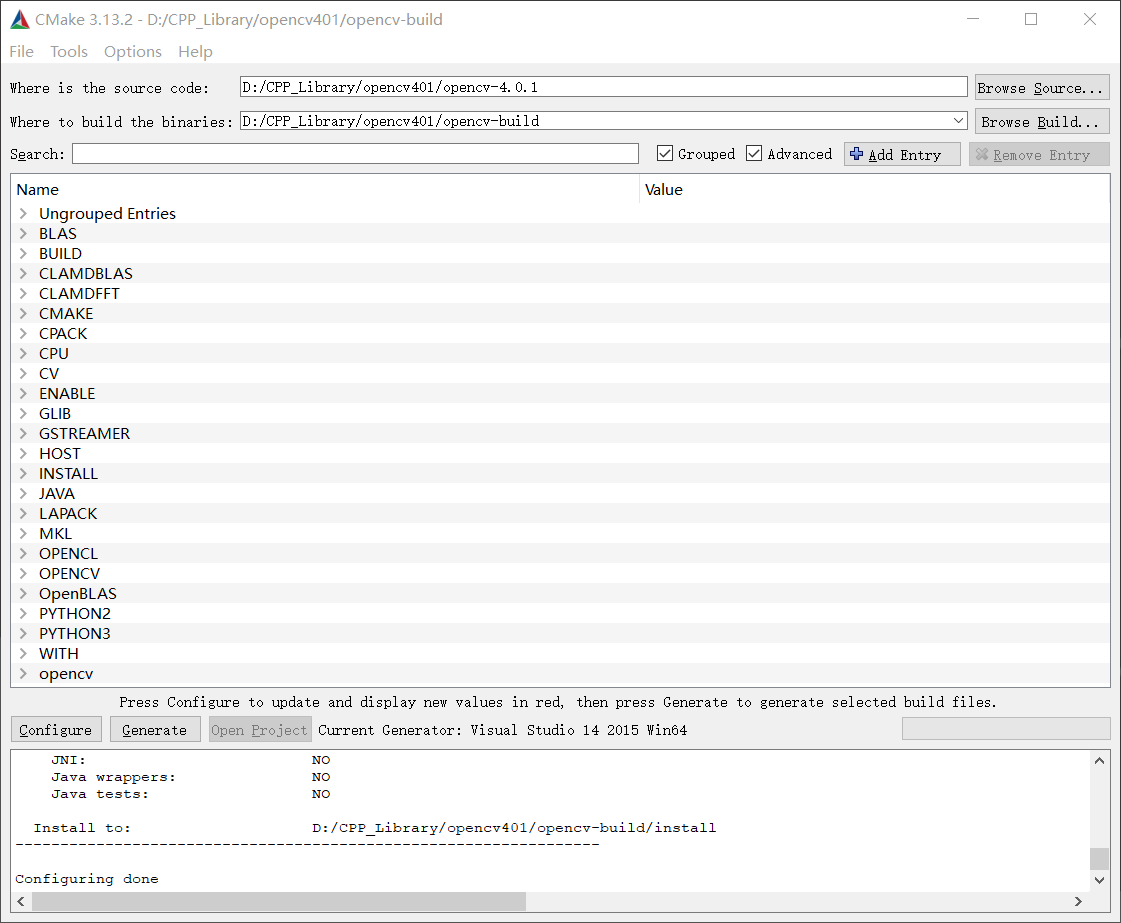This screenshot has width=1121, height=923.
Task: Select the ENABLE group in the tree
Action: coord(67,393)
